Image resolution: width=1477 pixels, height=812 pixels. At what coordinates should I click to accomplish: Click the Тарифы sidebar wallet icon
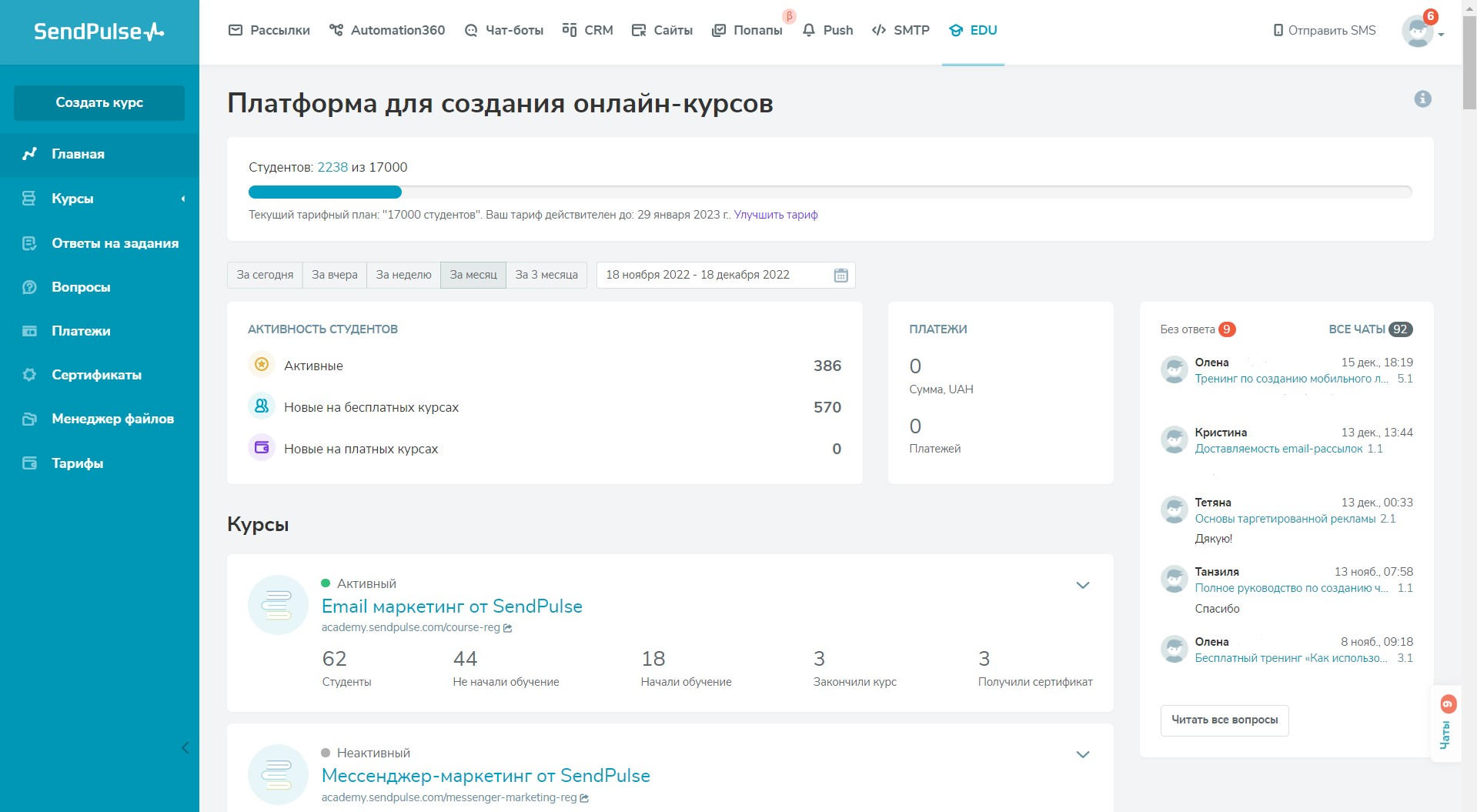29,463
